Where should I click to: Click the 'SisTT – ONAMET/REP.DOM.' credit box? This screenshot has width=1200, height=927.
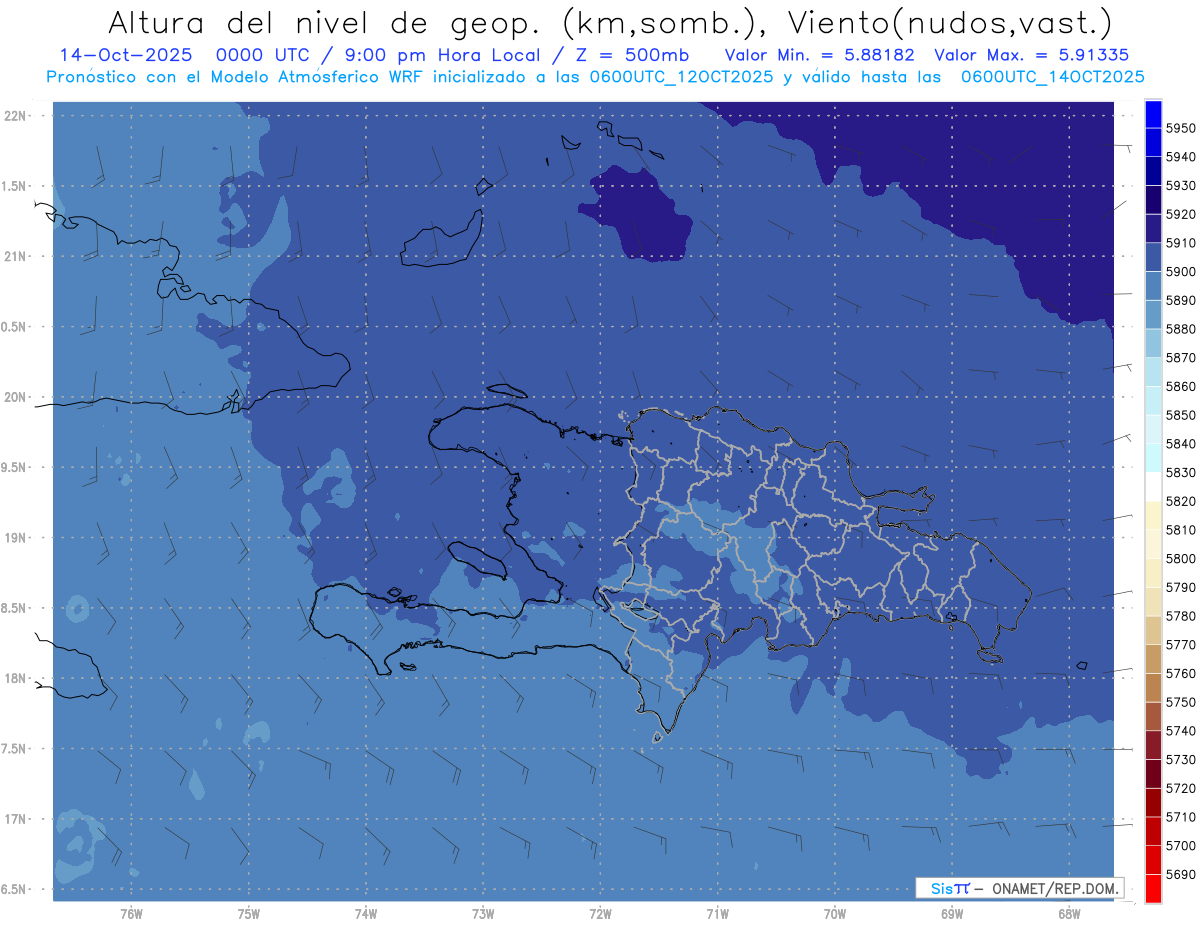pyautogui.click(x=1020, y=888)
